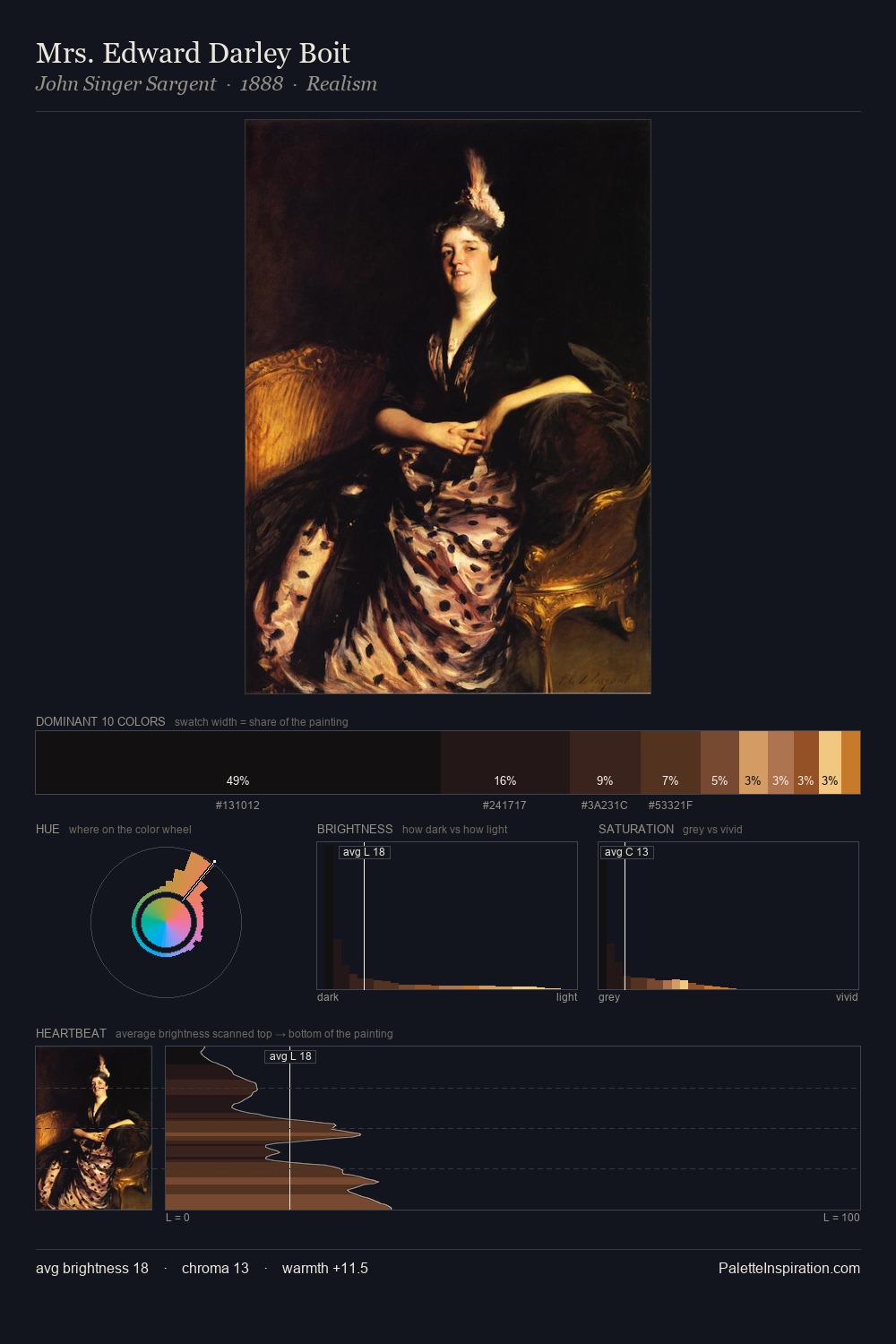Click the year 1888

(x=262, y=83)
